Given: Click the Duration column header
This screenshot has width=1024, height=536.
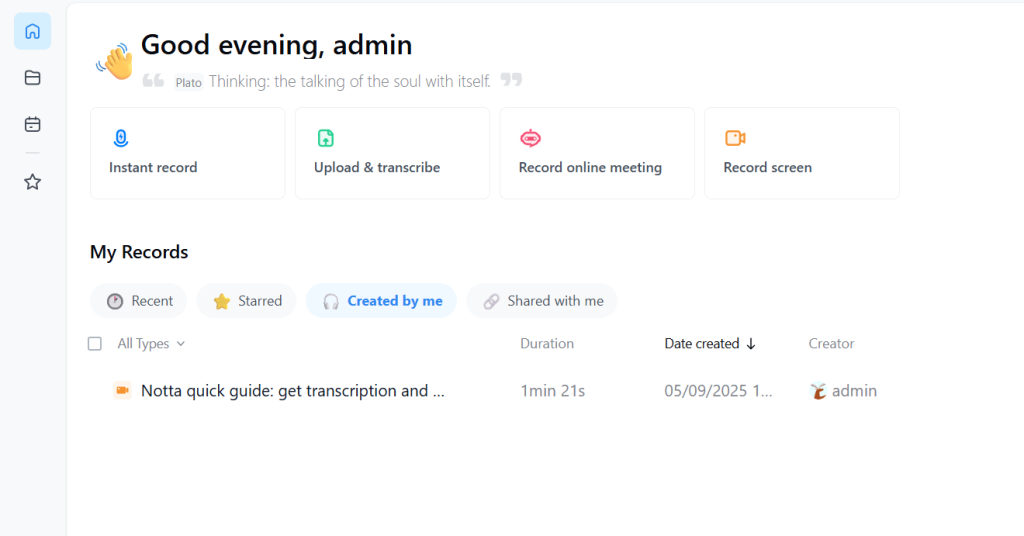Looking at the screenshot, I should click(x=547, y=343).
